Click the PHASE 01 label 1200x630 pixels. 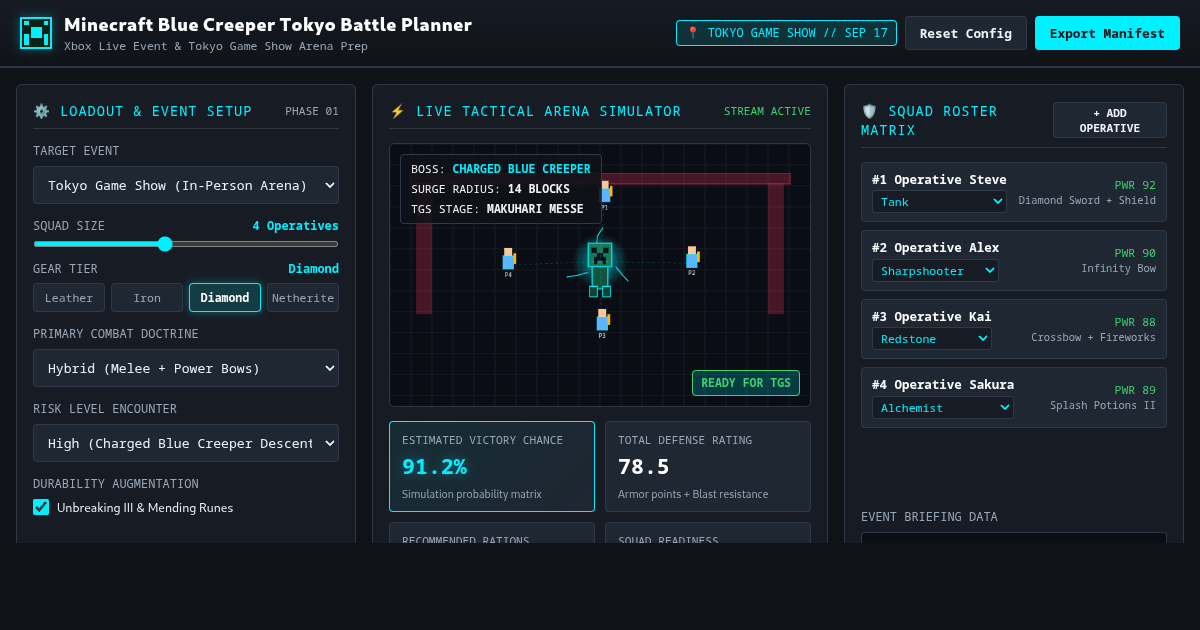[312, 111]
